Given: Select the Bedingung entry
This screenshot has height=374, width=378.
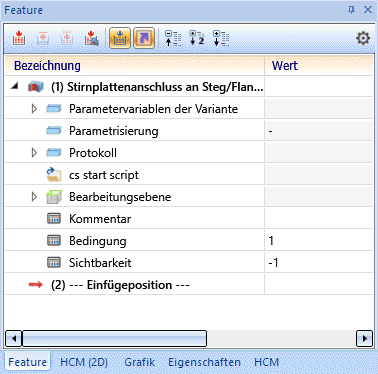Looking at the screenshot, I should (x=98, y=241).
